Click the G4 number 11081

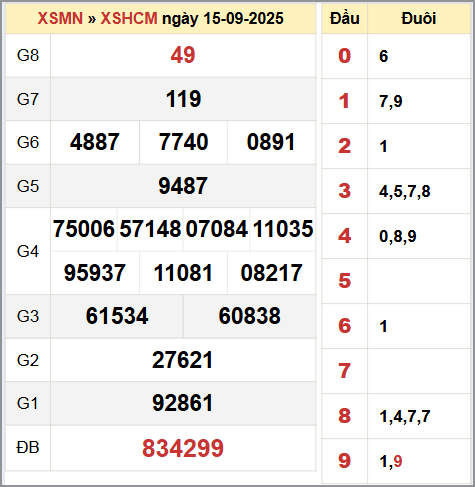click(183, 273)
